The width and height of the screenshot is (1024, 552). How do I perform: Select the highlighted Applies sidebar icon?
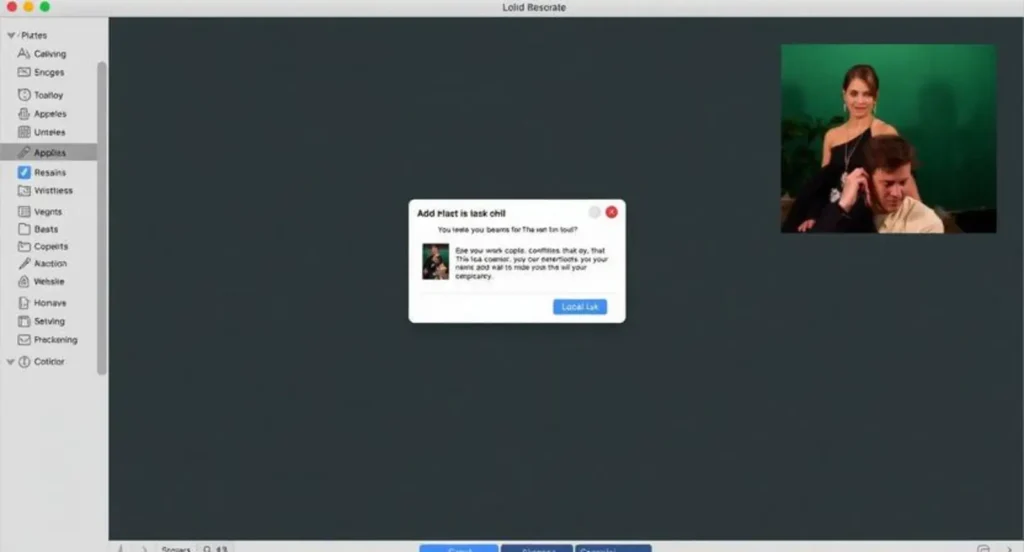click(x=24, y=152)
